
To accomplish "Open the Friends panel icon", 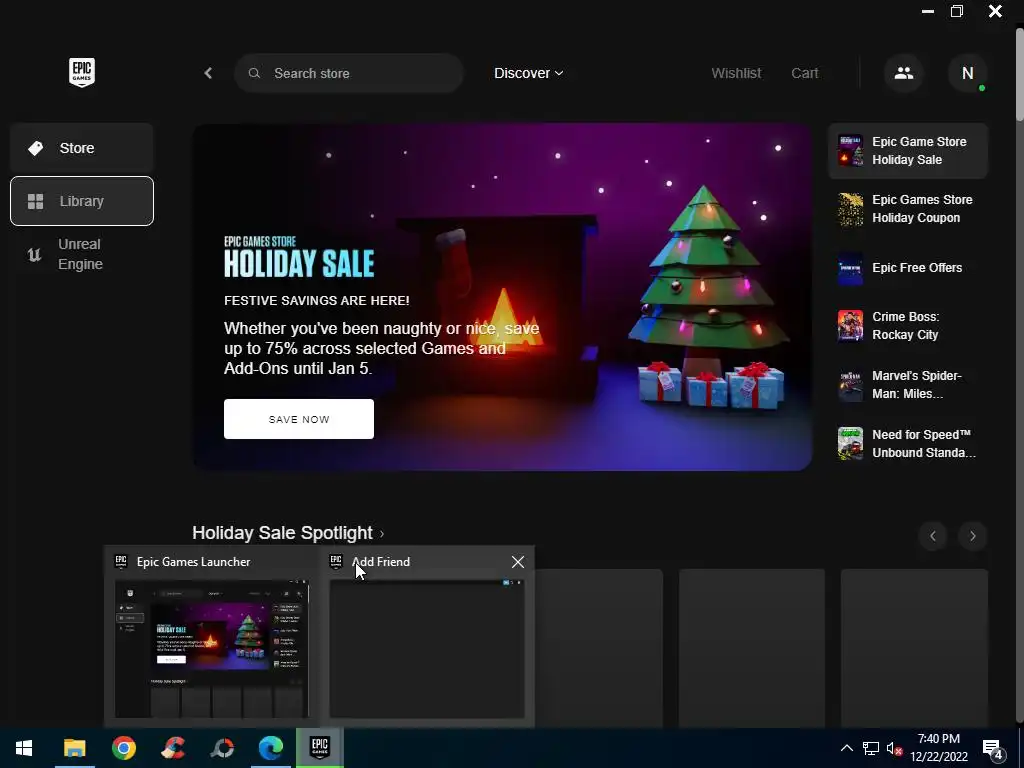I will [x=904, y=73].
